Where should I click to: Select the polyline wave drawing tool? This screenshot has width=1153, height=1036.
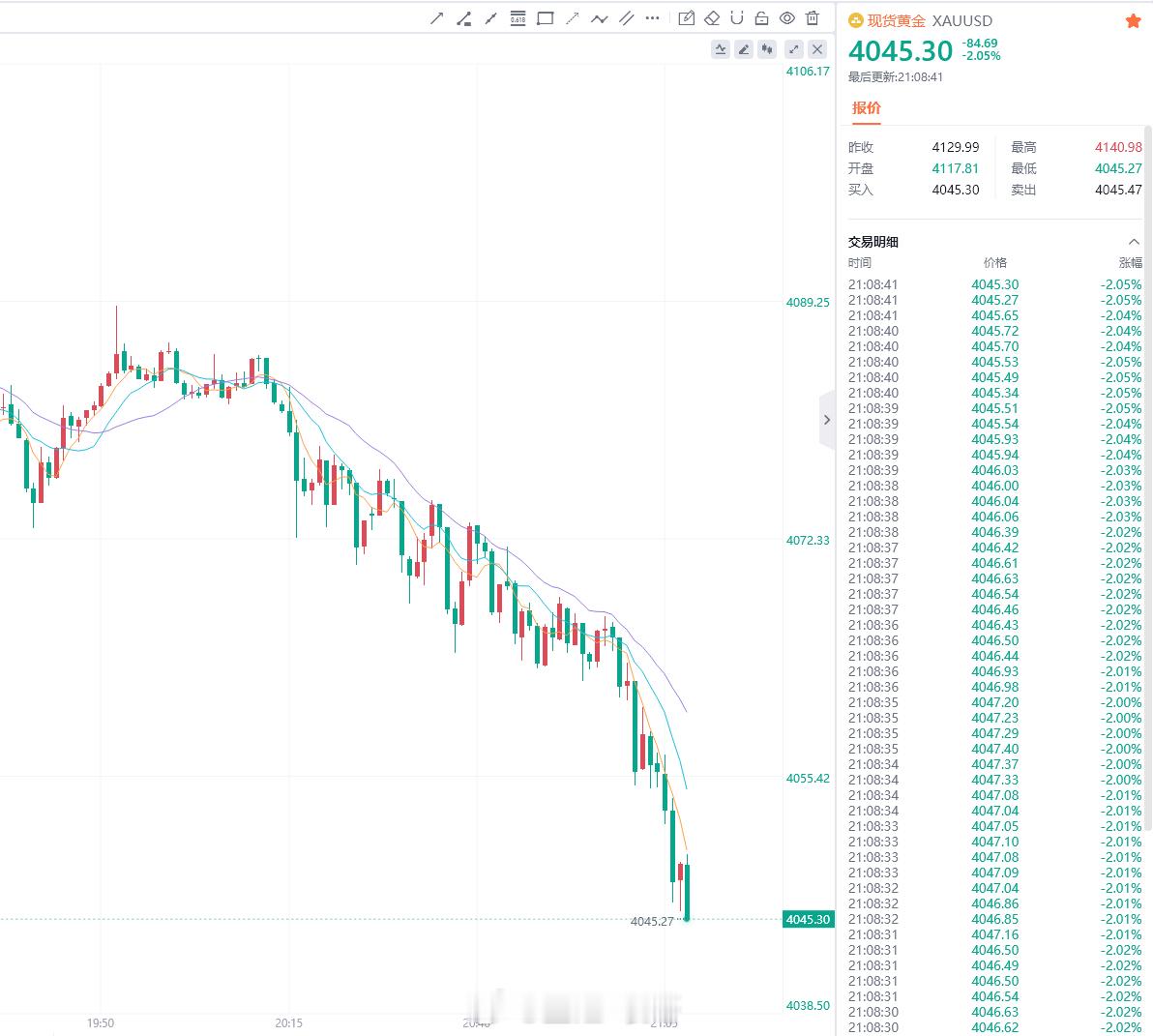[x=600, y=19]
